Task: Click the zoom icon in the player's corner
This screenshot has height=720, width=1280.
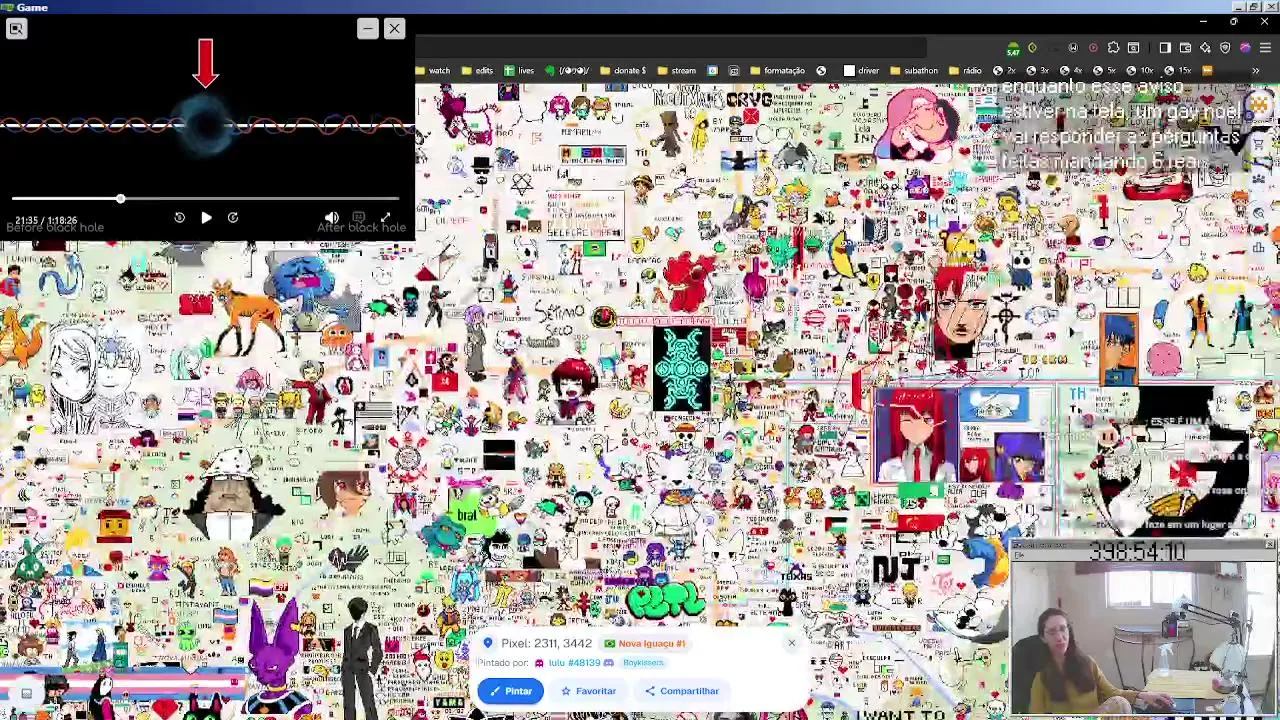Action: 16,29
